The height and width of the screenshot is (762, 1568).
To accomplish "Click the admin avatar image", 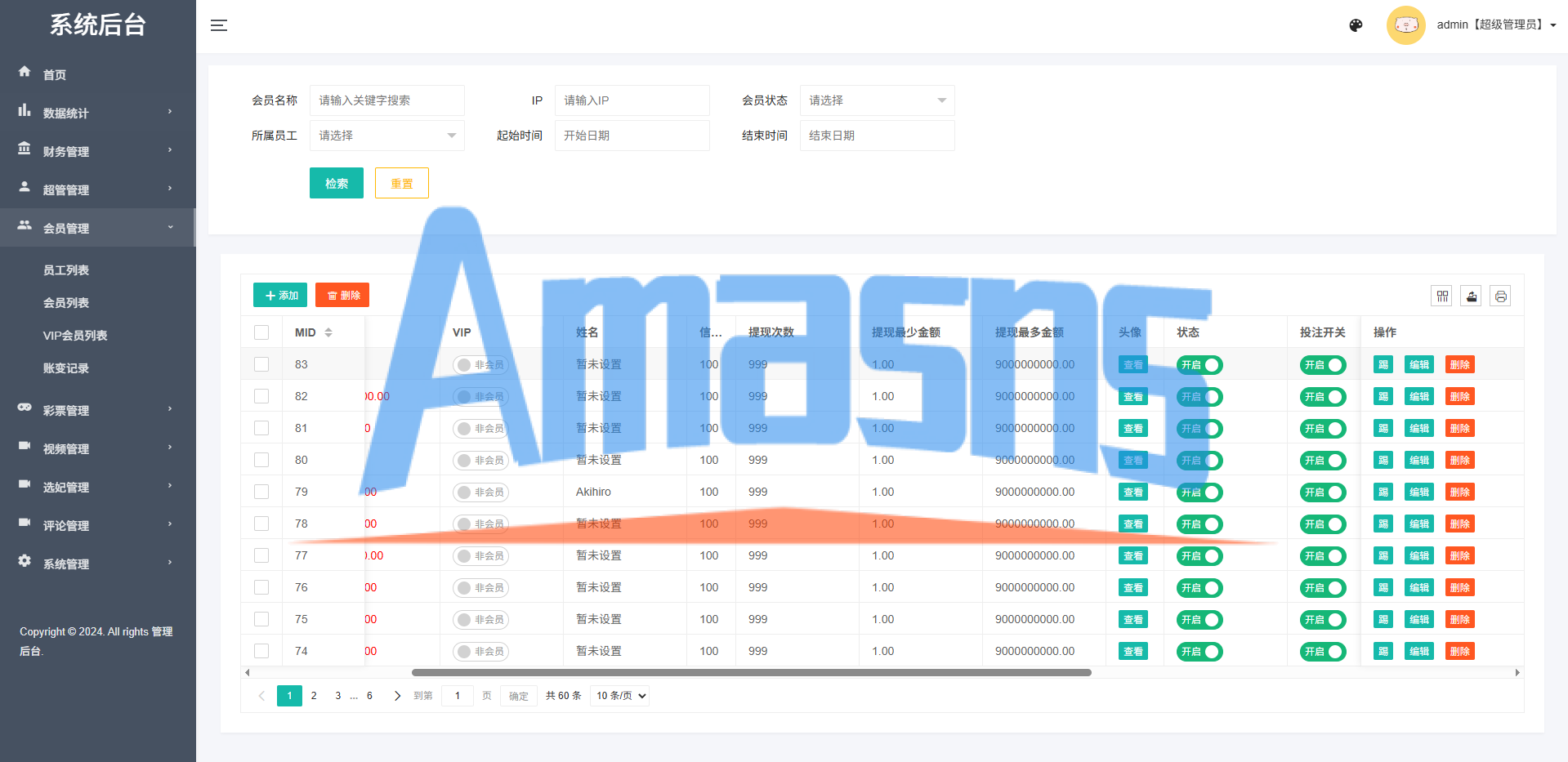I will coord(1405,25).
